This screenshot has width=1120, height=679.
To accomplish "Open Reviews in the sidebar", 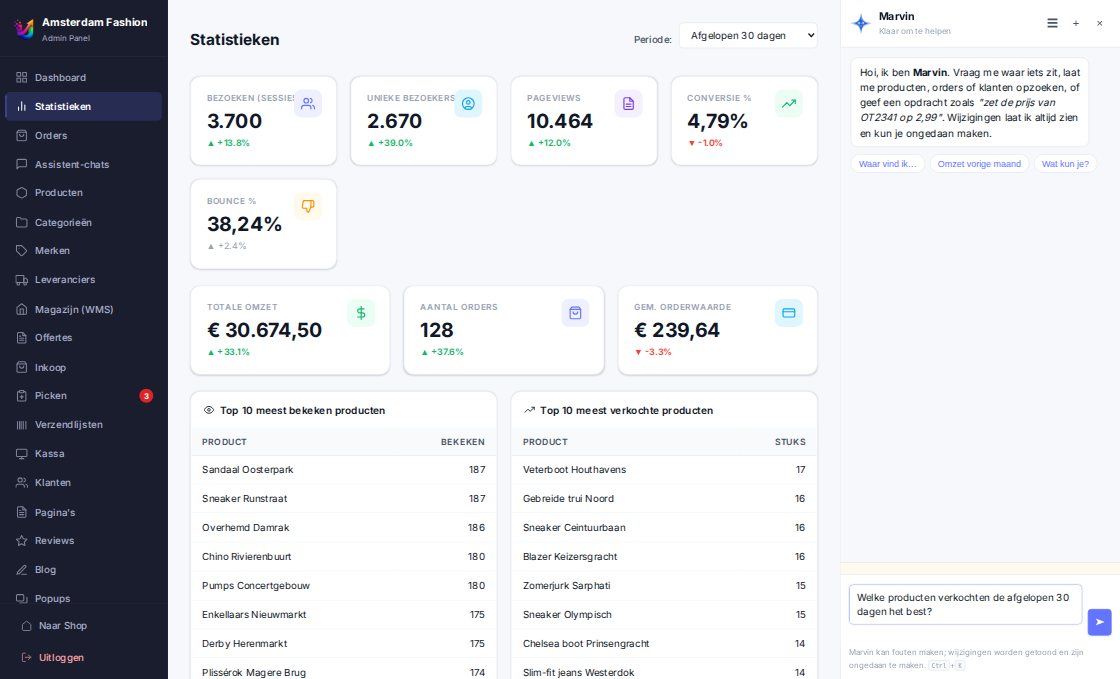I will (x=84, y=540).
